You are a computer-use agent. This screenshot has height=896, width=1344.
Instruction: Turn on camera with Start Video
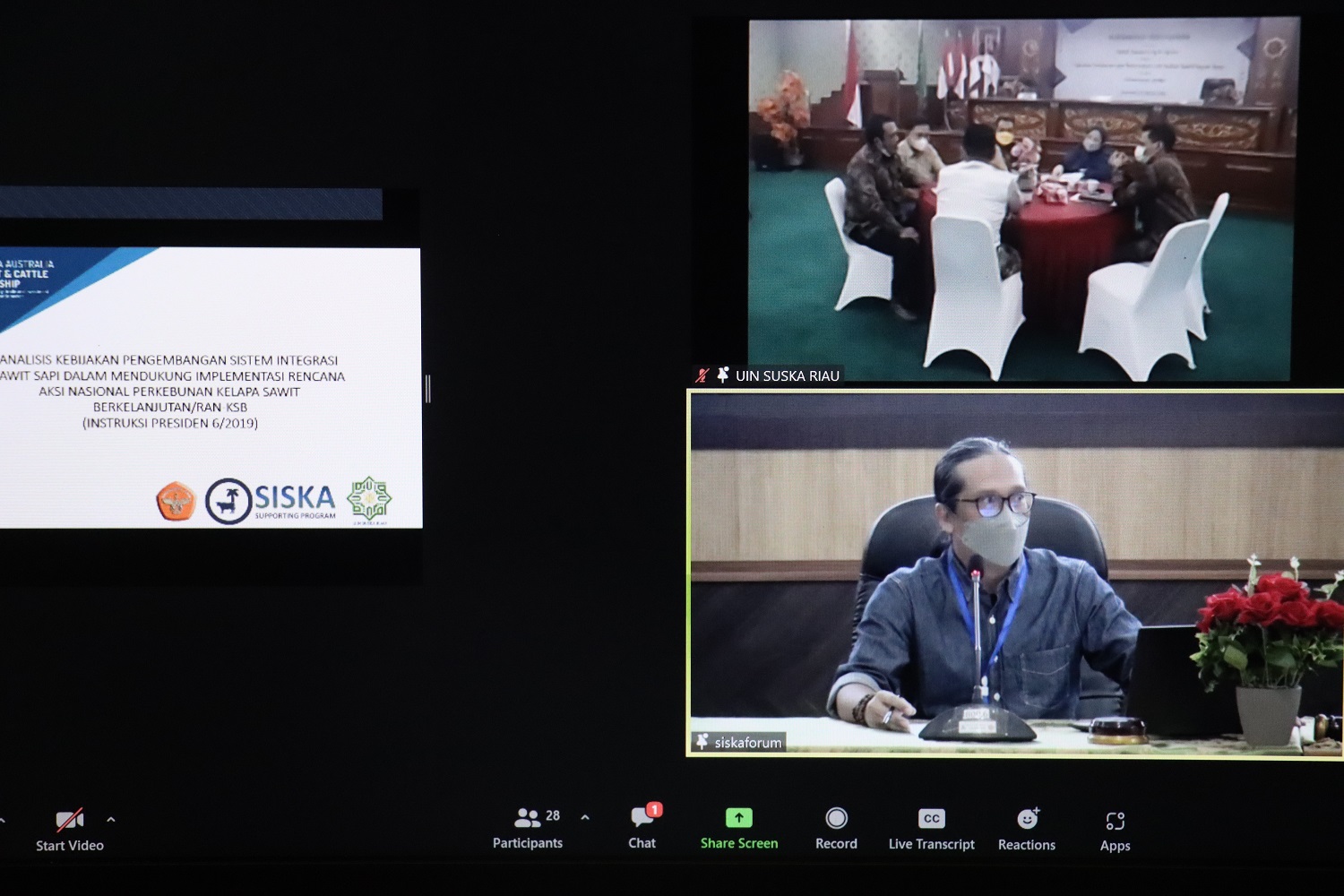[69, 830]
